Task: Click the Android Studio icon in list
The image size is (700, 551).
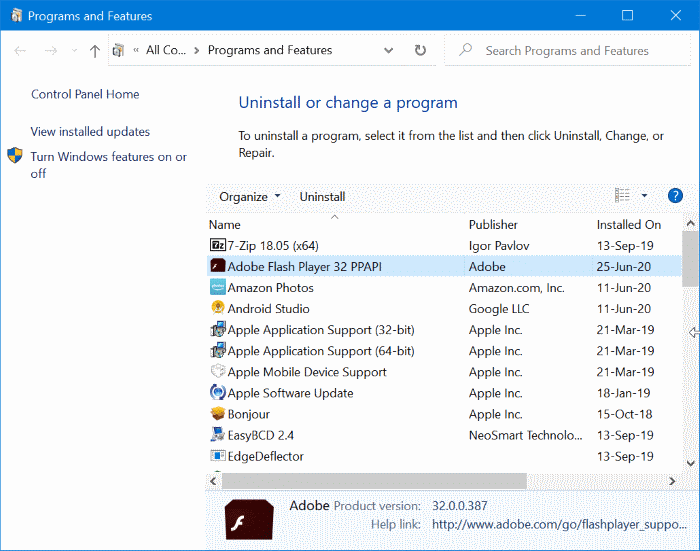Action: 217,308
